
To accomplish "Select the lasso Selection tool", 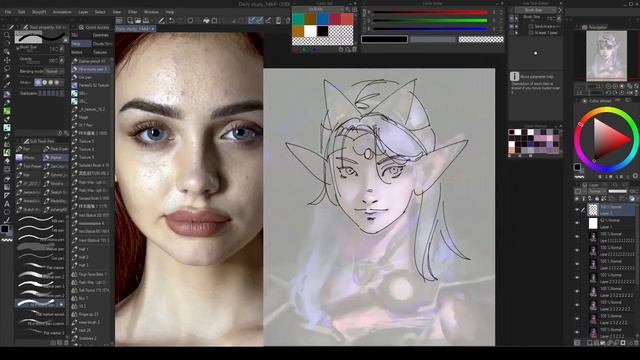I will (x=7, y=68).
